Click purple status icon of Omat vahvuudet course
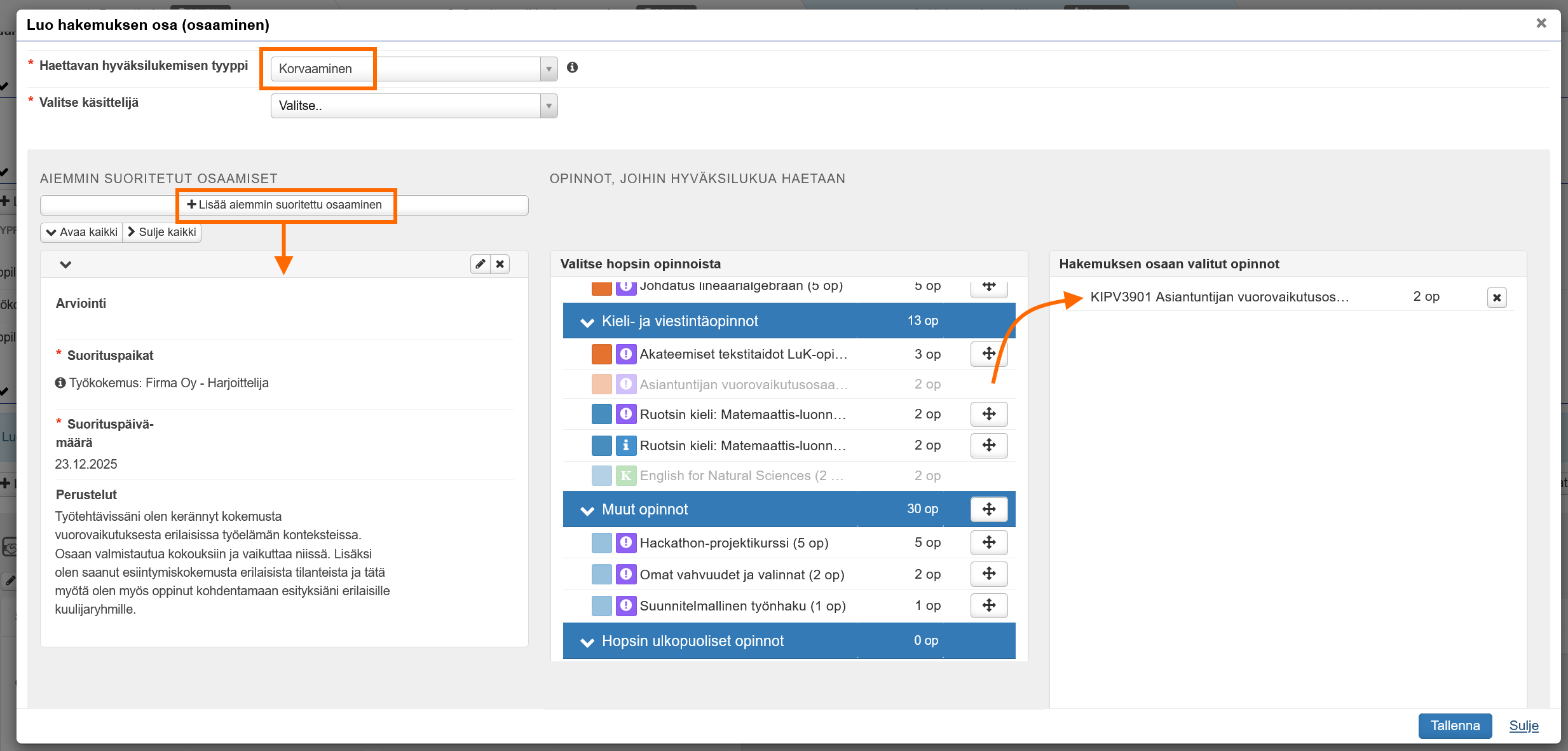Image resolution: width=1568 pixels, height=751 pixels. [625, 574]
